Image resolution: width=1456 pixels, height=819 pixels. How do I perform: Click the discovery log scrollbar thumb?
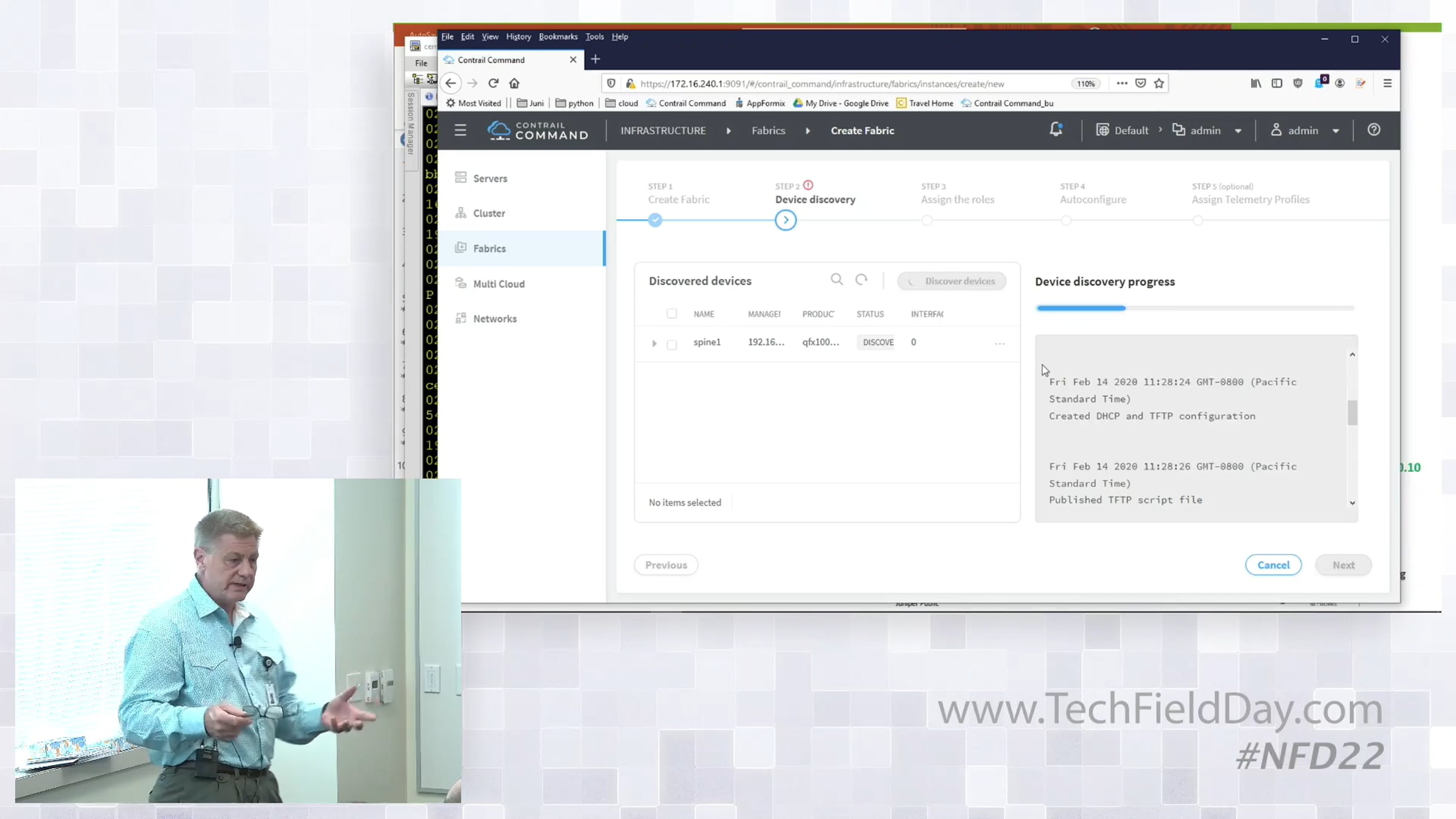click(x=1352, y=413)
